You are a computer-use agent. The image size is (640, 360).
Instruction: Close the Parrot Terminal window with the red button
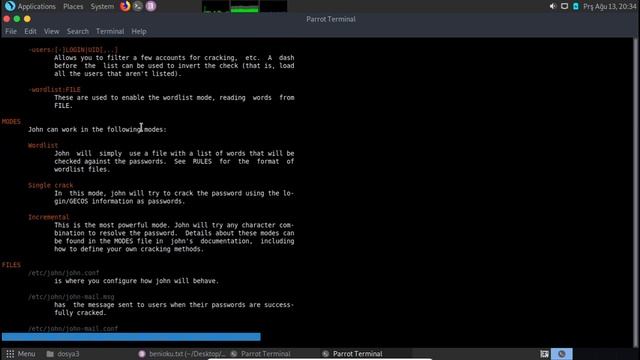pos(7,19)
